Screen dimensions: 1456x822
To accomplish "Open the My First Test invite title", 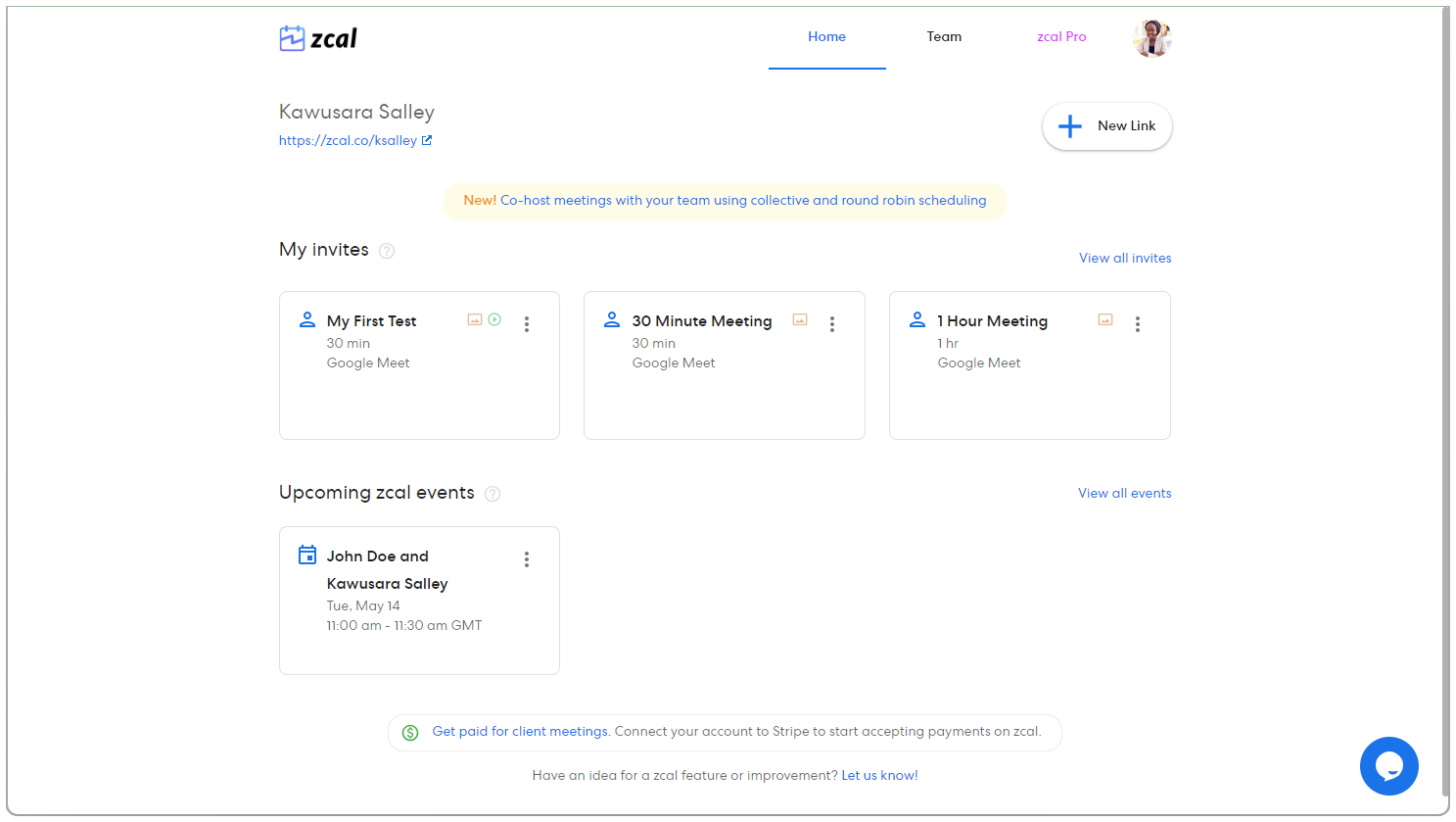I will [372, 321].
